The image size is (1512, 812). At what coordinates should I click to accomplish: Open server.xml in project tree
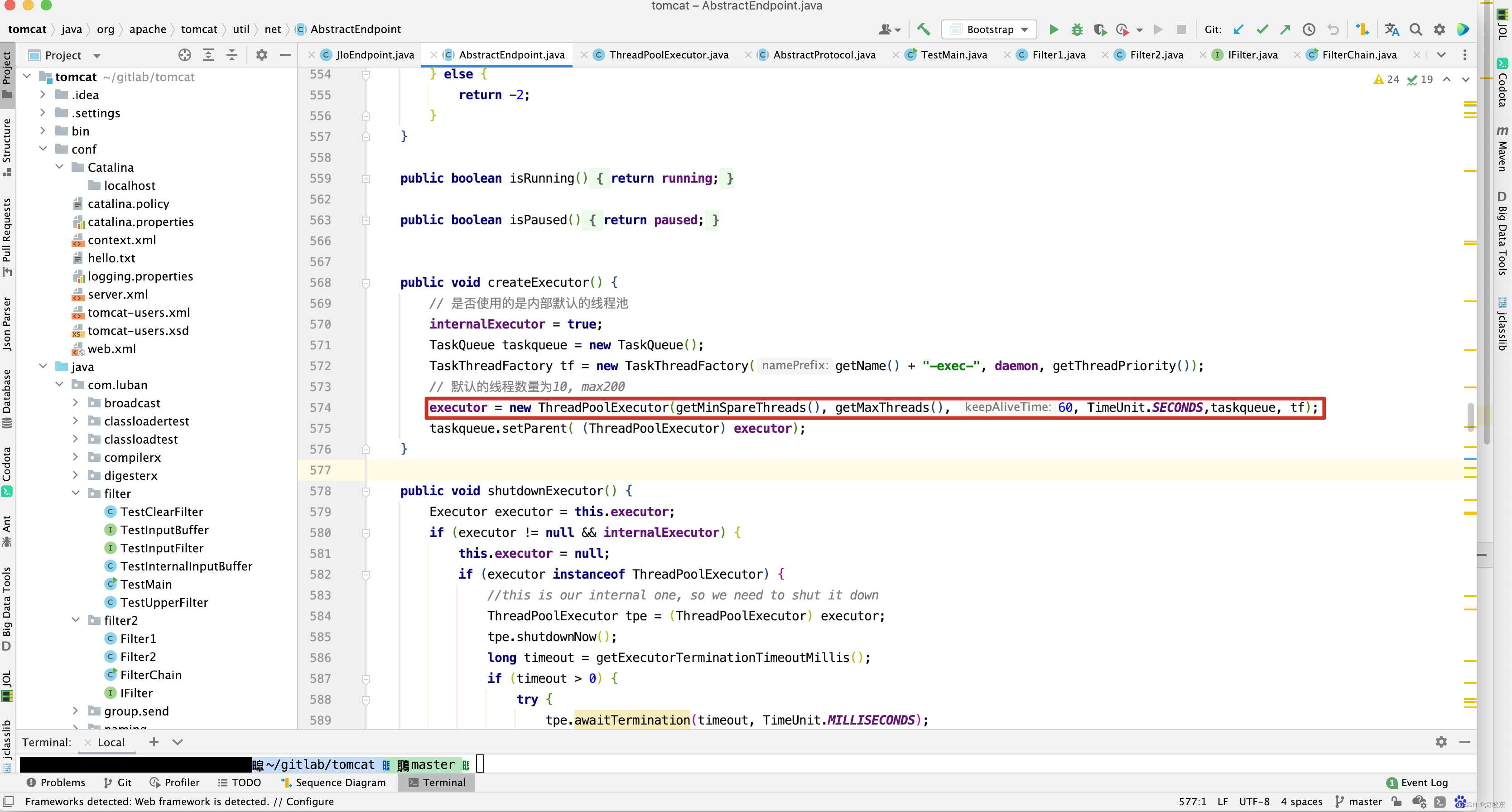tap(118, 294)
